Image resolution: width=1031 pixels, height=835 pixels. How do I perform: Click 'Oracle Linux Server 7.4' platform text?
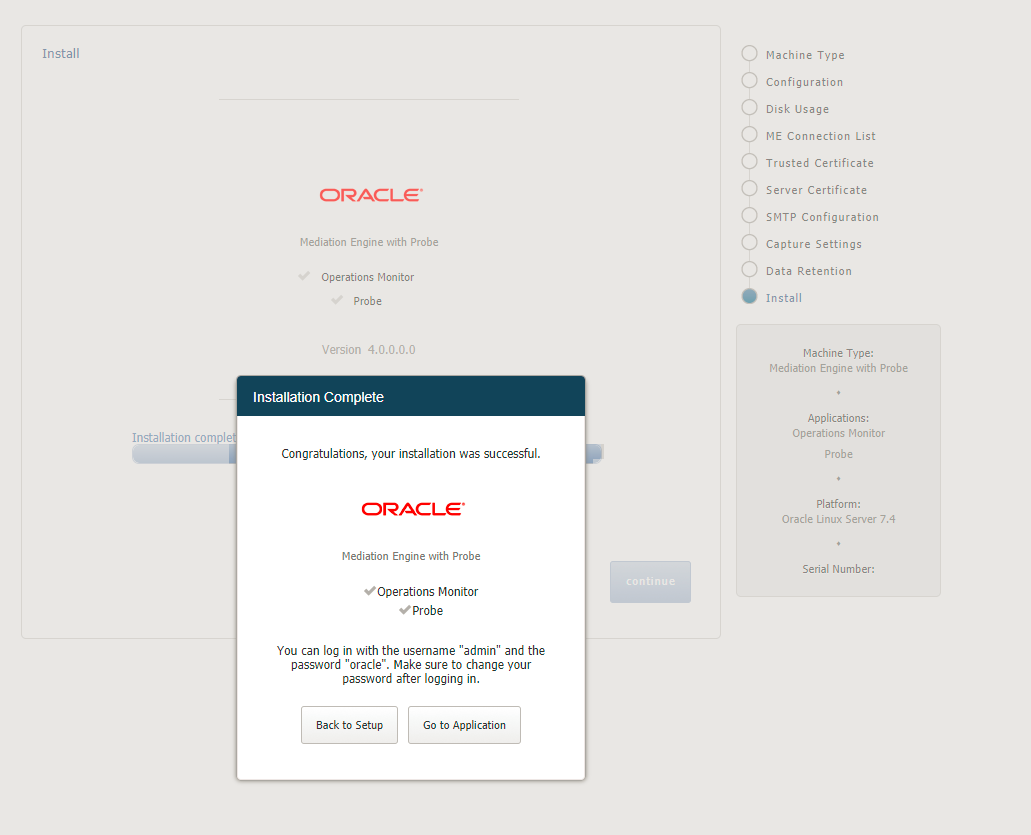tap(838, 519)
